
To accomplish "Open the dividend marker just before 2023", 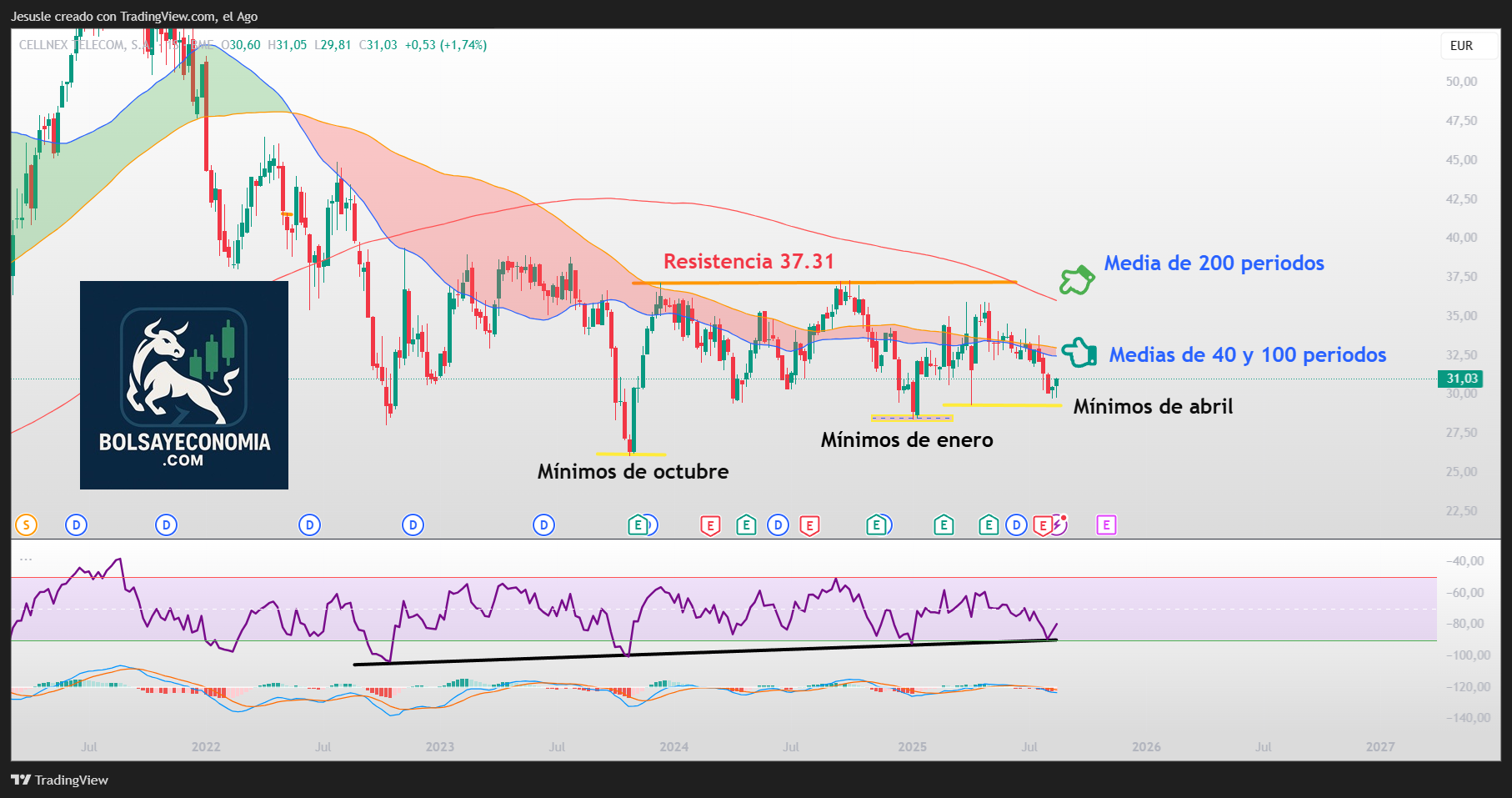I will click(413, 525).
